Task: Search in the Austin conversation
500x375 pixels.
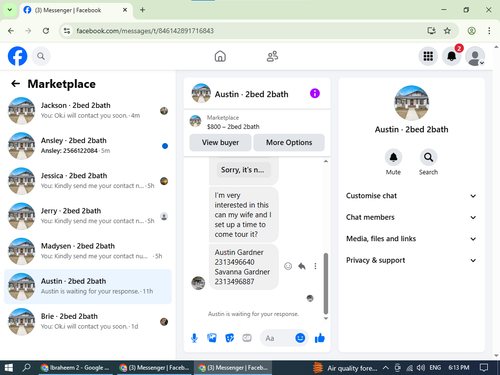Action: point(428,157)
